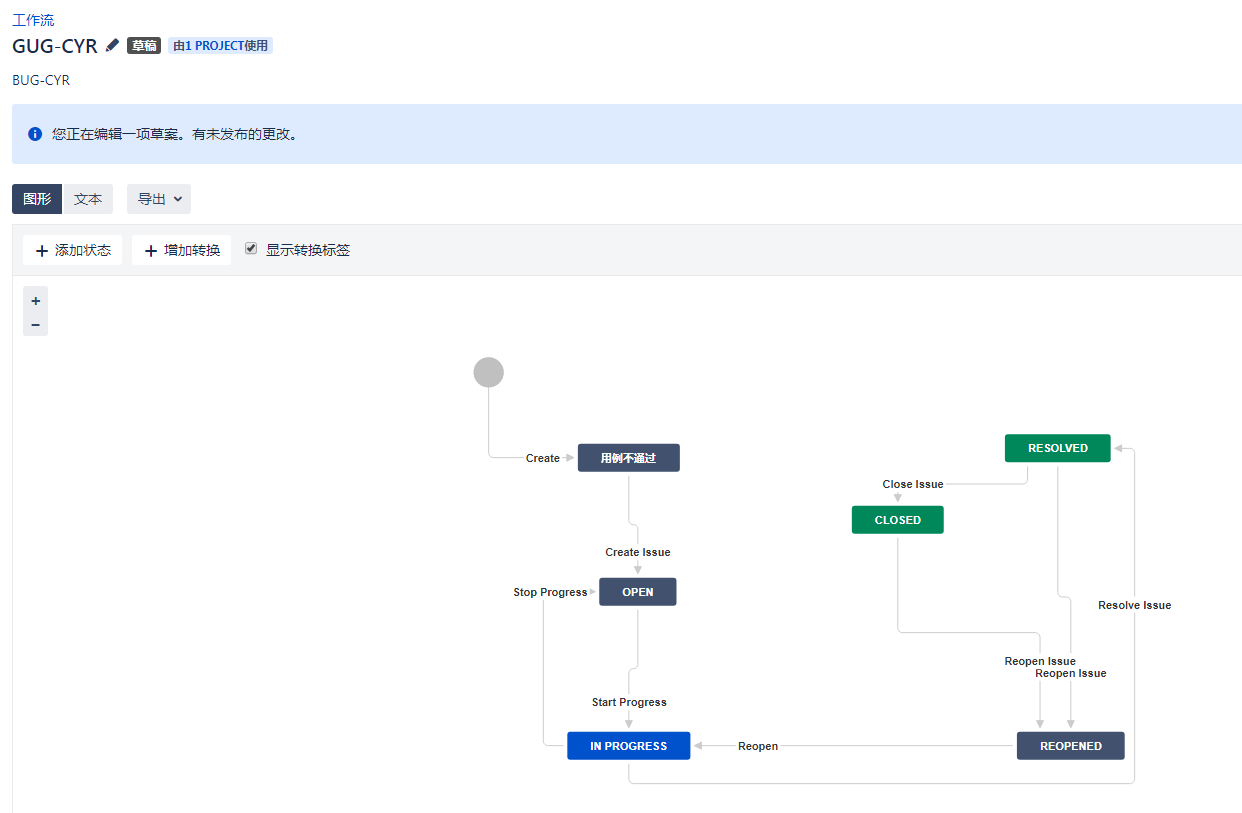Click the pencil icon to edit workflow name

tap(112, 45)
